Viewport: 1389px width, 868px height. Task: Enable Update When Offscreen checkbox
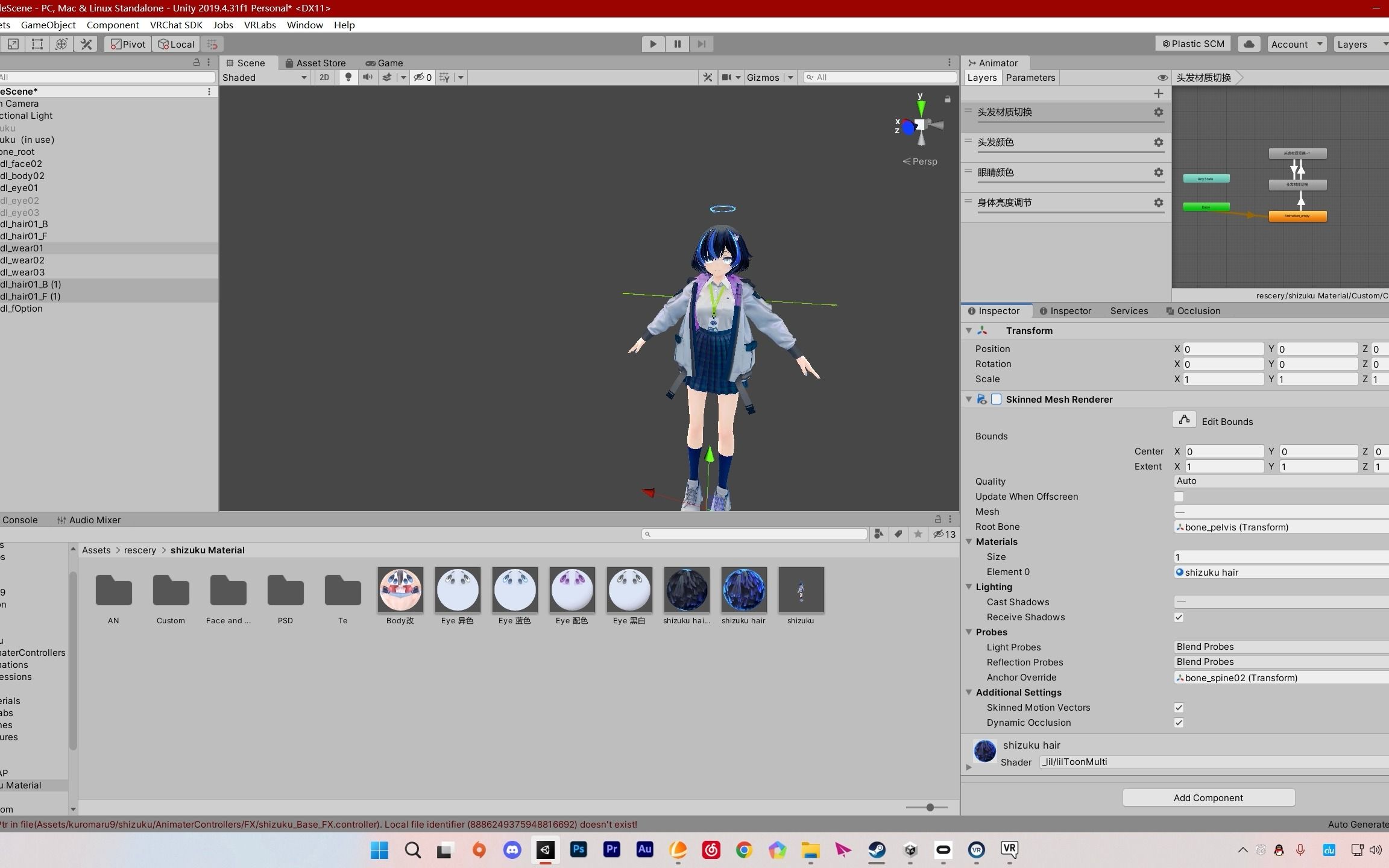tap(1179, 497)
